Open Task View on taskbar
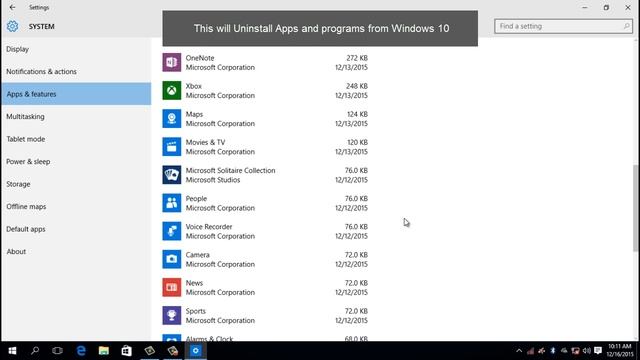The width and height of the screenshot is (640, 360). pos(58,351)
